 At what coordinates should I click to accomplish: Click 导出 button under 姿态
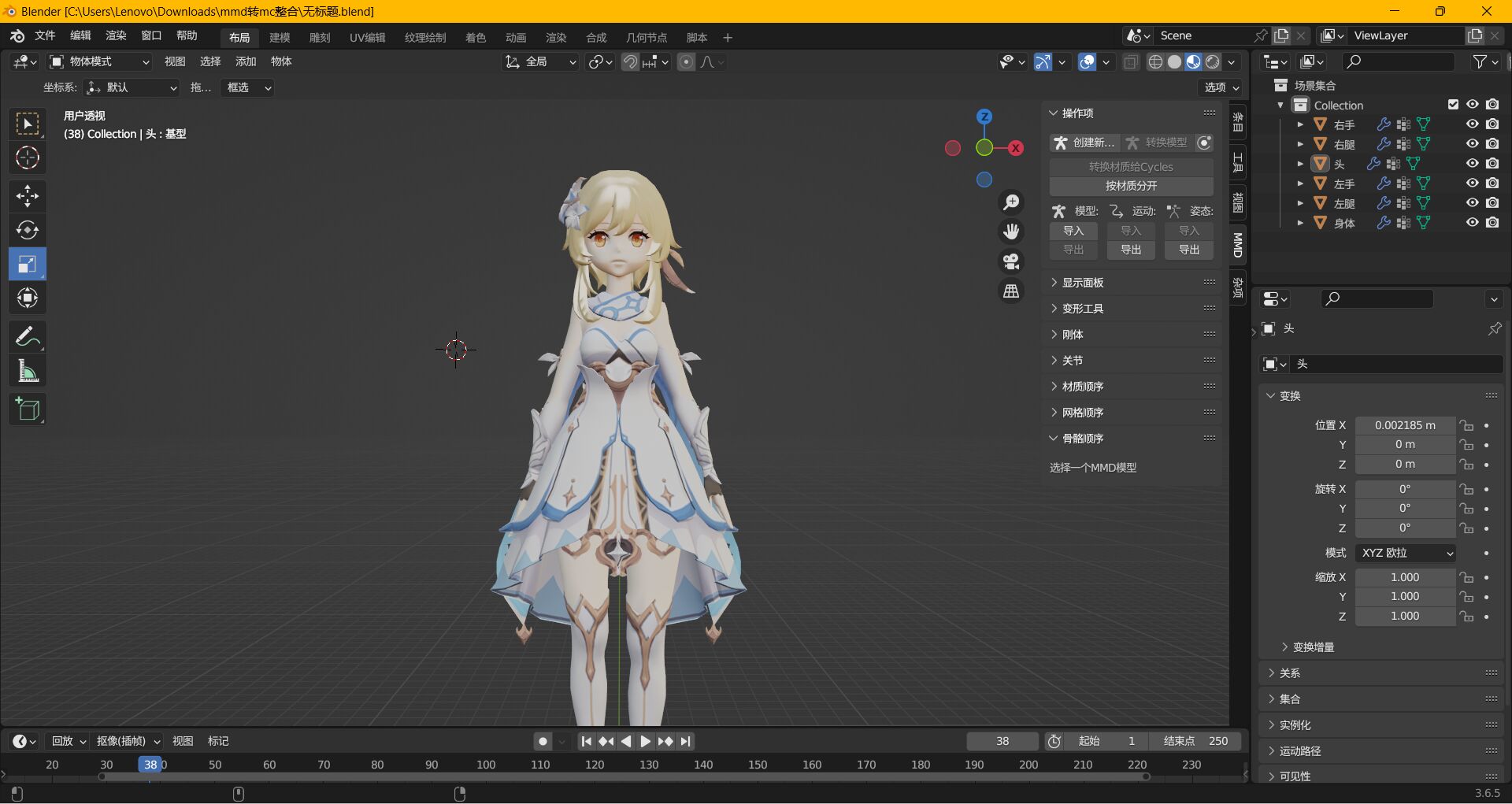(1189, 250)
